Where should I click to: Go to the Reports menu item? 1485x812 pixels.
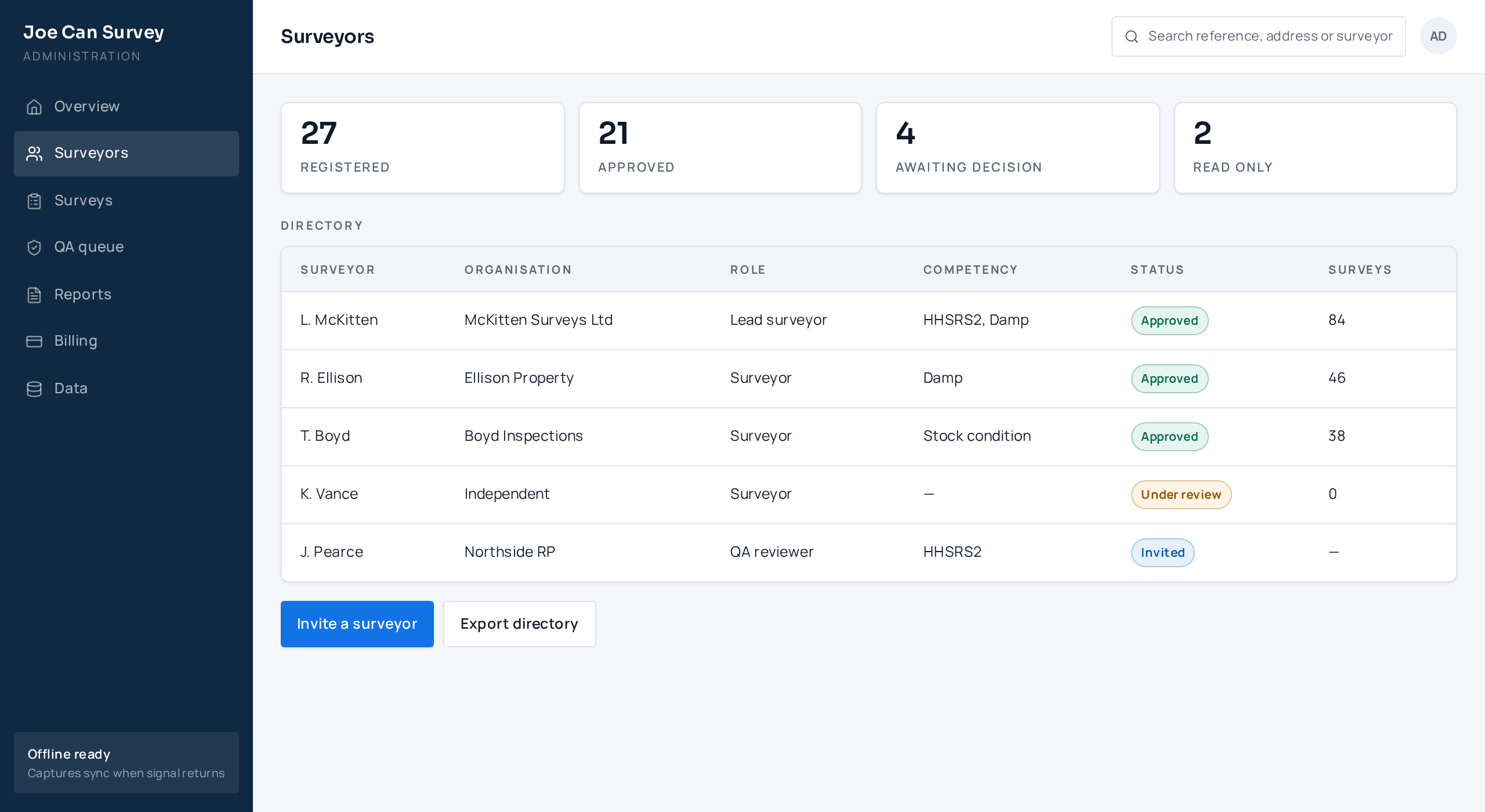[126, 295]
